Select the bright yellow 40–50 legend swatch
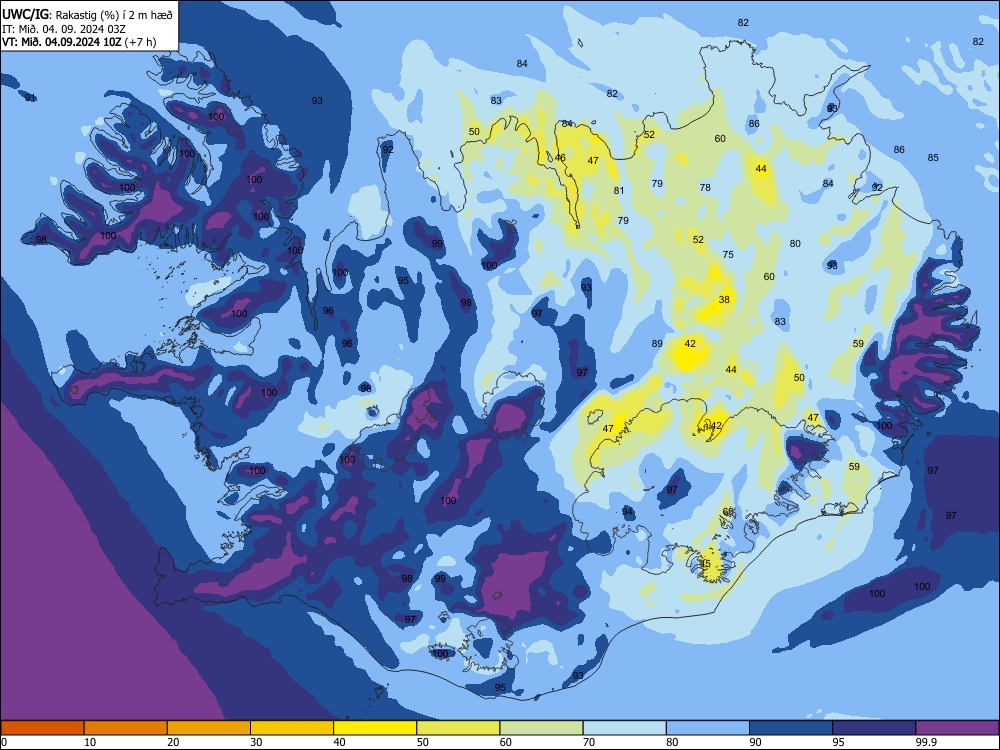 click(x=375, y=728)
